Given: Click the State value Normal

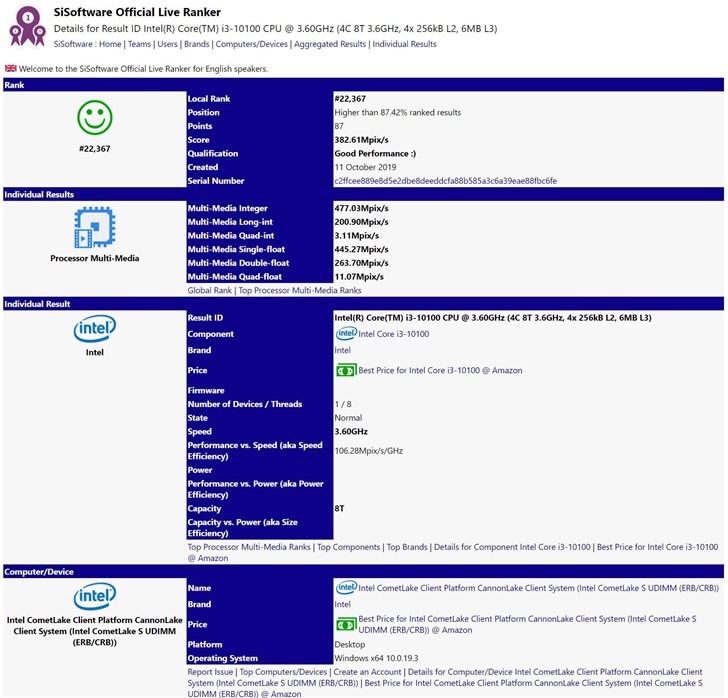Looking at the screenshot, I should 348,418.
